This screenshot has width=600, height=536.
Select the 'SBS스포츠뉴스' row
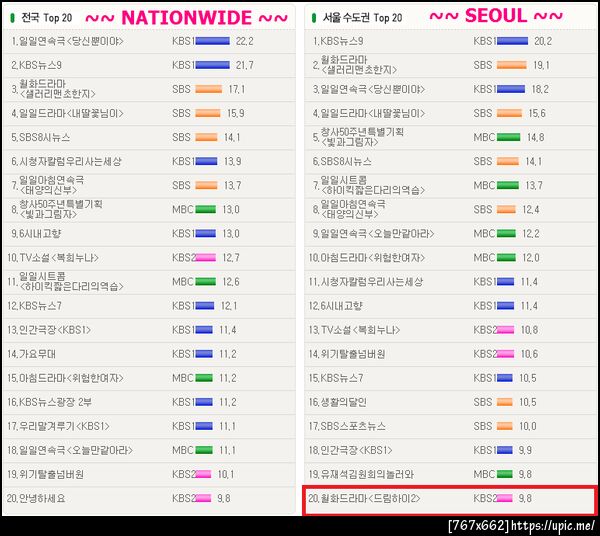(x=450, y=426)
